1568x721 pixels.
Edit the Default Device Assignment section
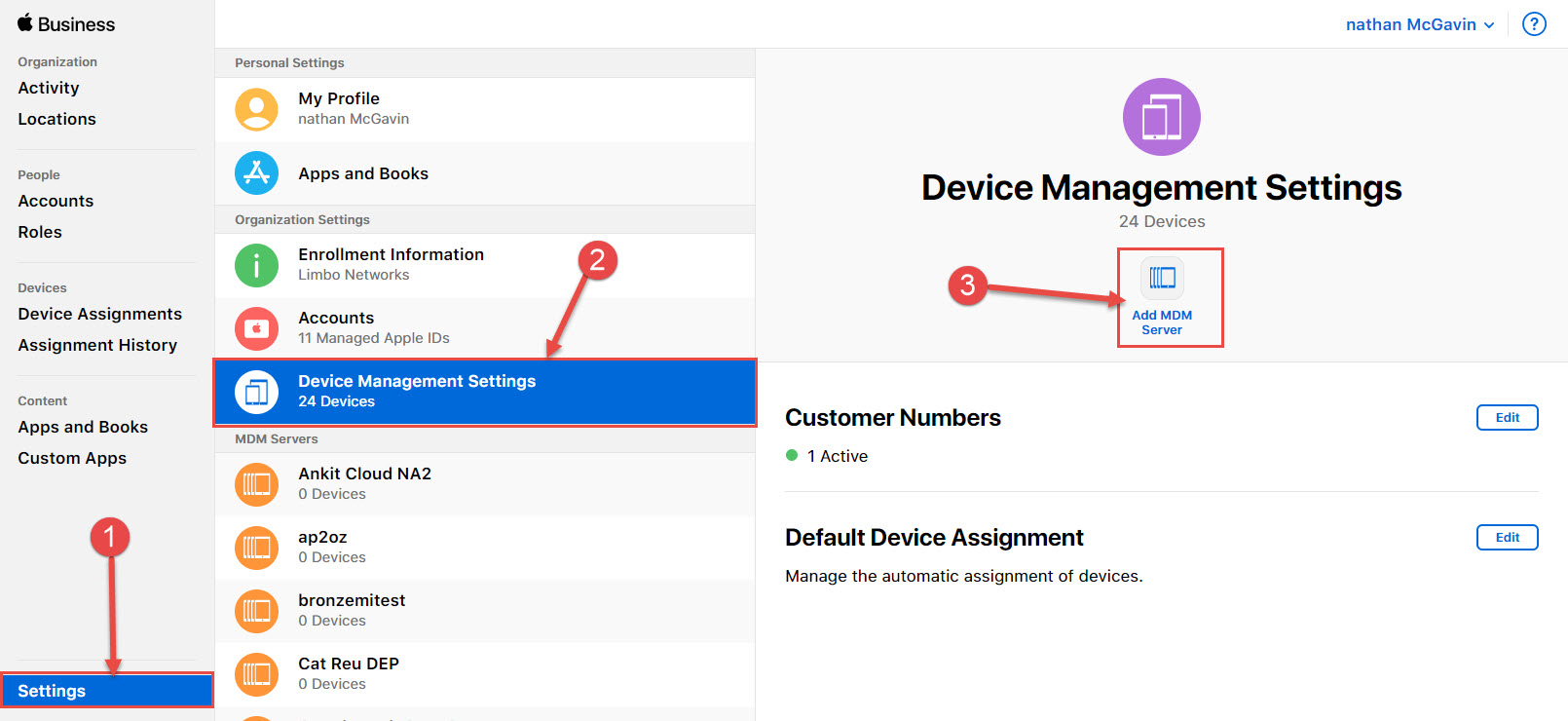(1507, 537)
